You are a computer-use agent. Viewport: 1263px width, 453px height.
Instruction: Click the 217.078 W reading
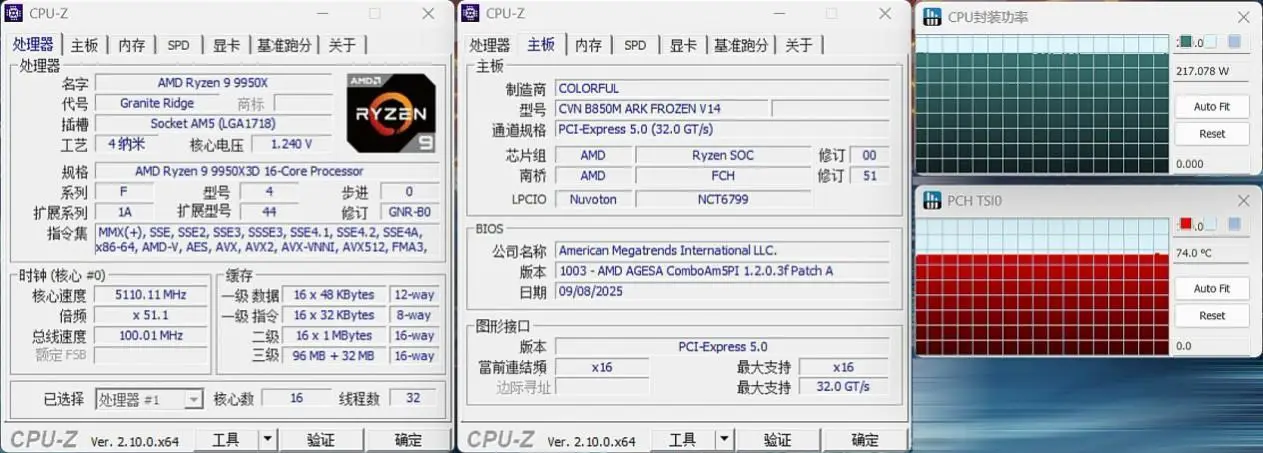[x=1203, y=71]
